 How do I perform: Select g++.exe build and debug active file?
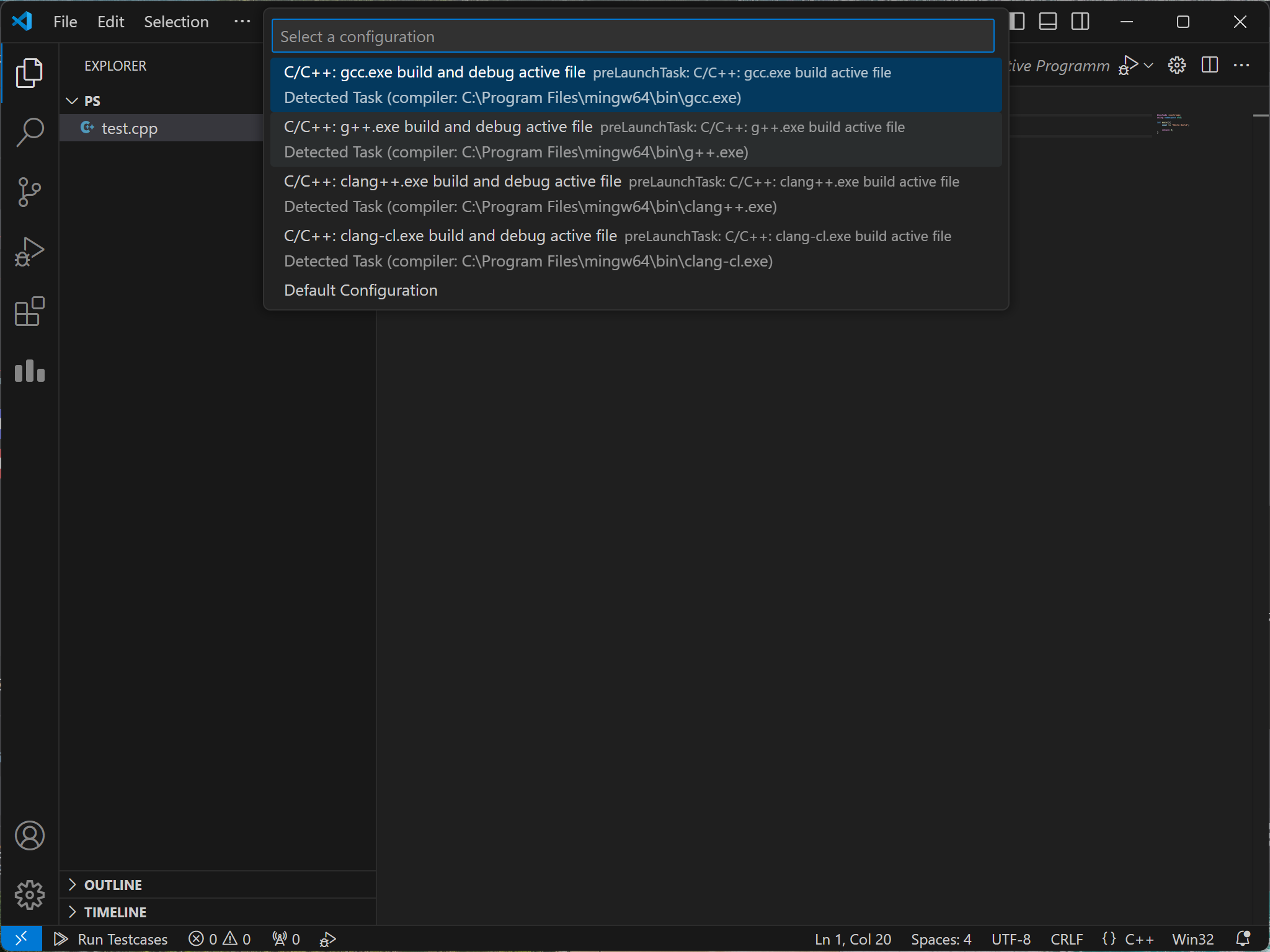tap(636, 139)
